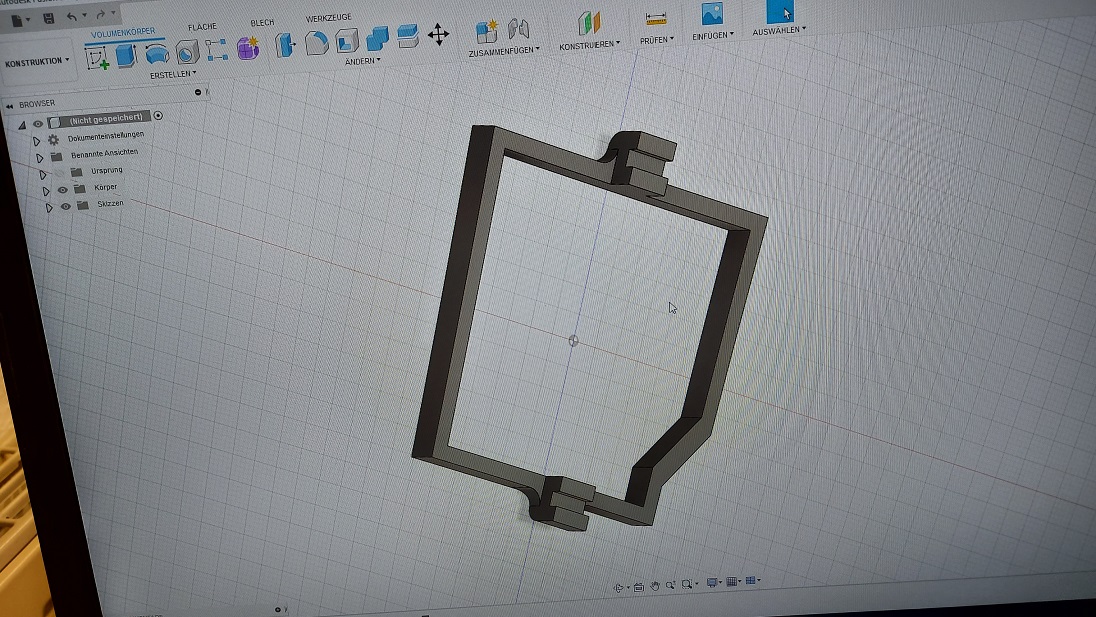Select the Split Body tool icon
Screen dimensions: 1096x617
[x=408, y=36]
